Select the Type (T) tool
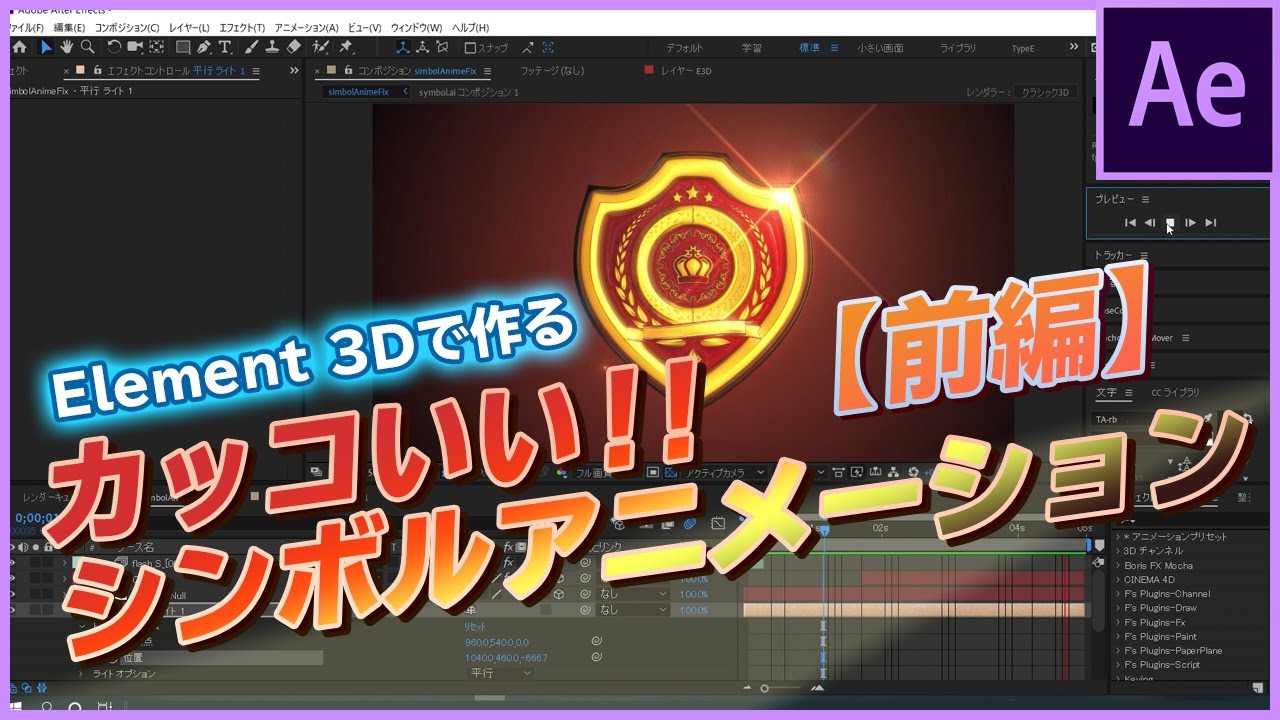Screen dimensions: 1280x720 [225, 47]
